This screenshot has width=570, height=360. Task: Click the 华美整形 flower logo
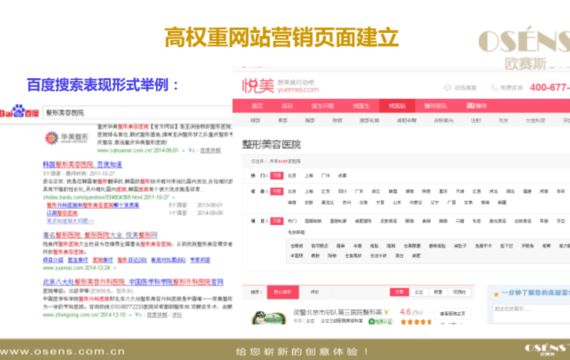(x=52, y=138)
